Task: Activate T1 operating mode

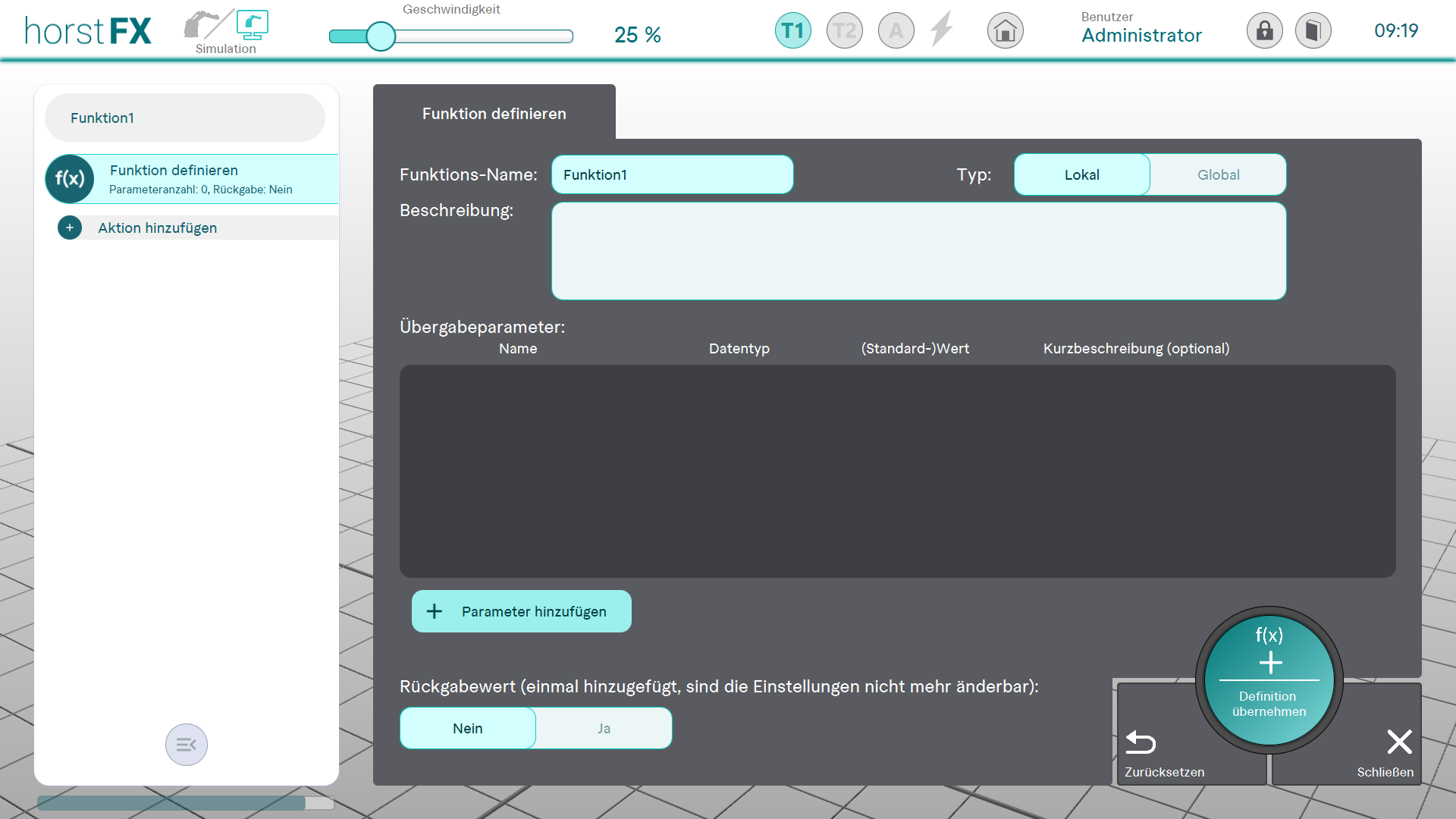Action: point(792,31)
